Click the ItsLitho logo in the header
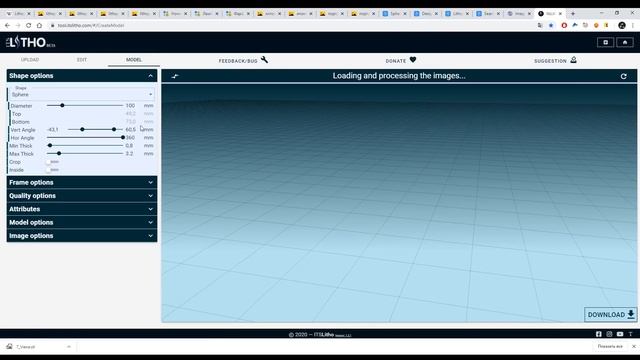 [31, 42]
